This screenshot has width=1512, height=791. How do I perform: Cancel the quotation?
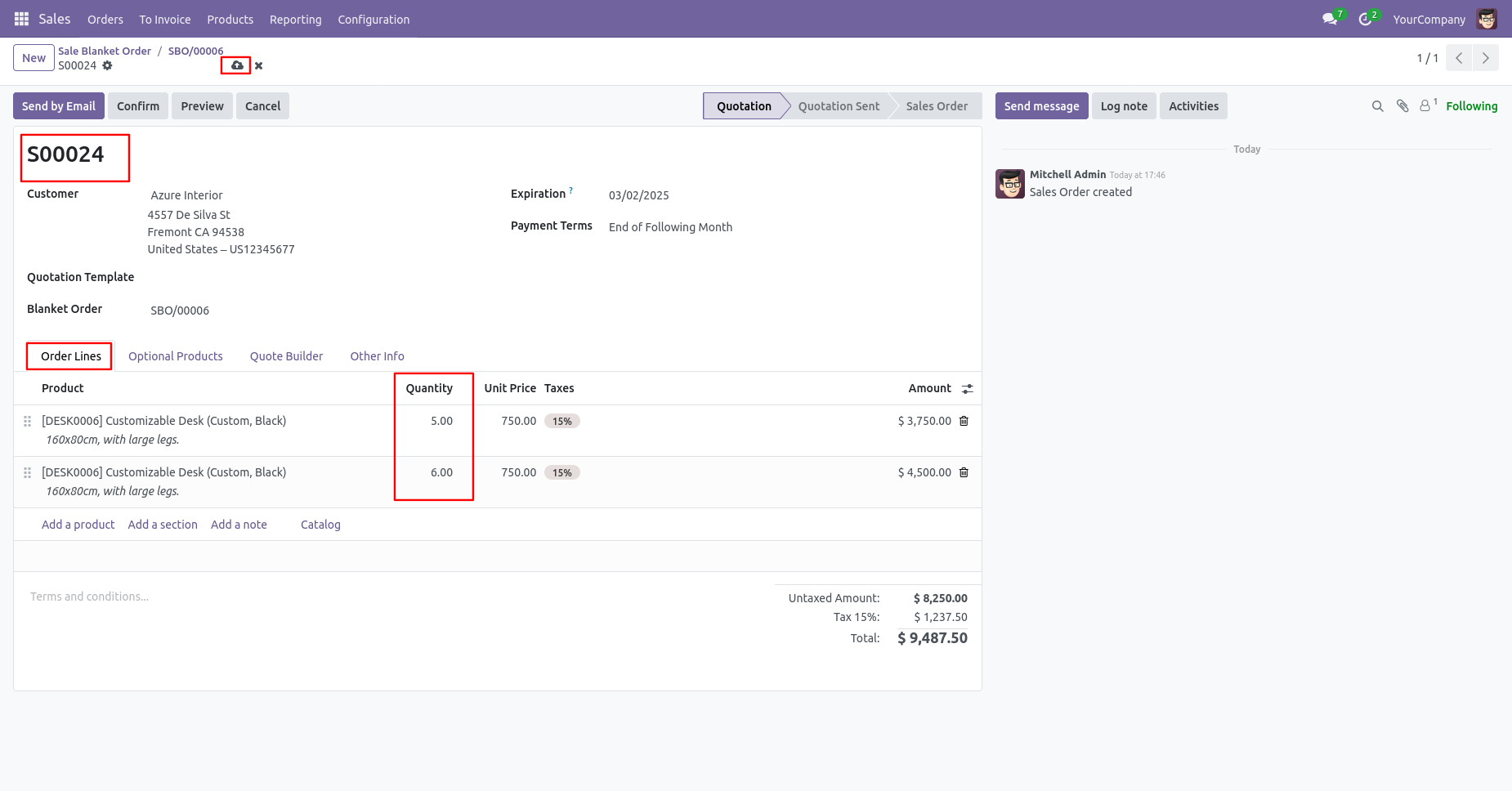262,106
